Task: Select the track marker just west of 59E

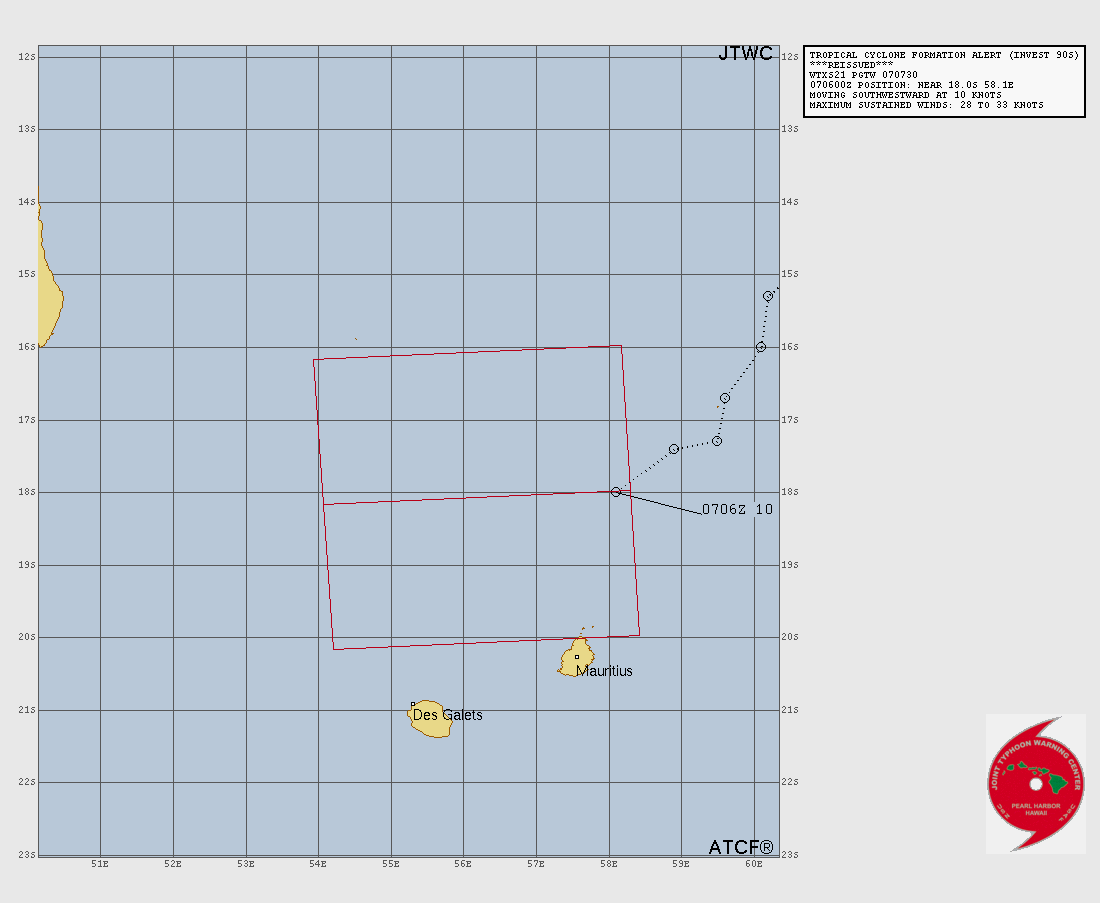Action: [674, 449]
